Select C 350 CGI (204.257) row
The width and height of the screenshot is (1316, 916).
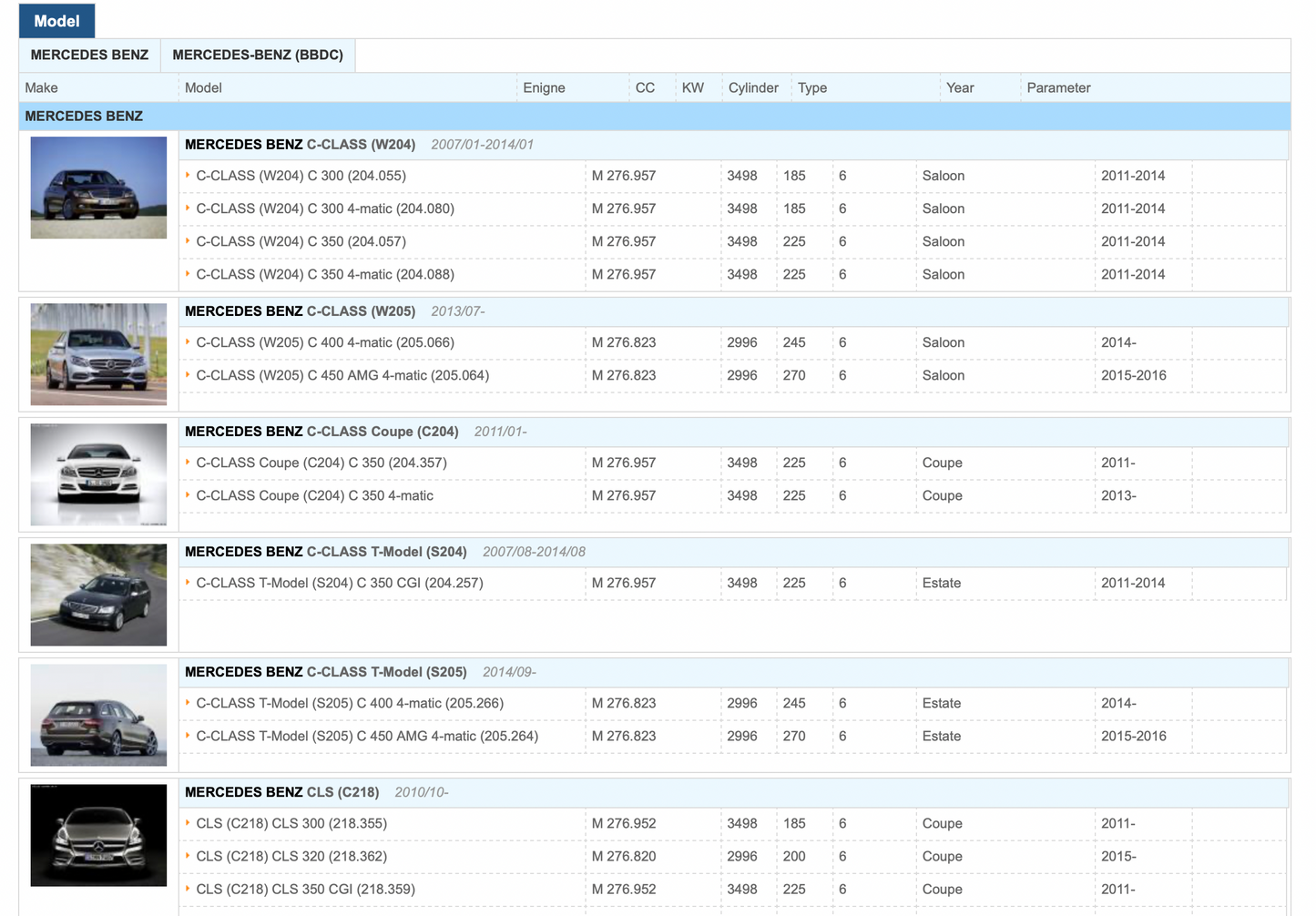733,583
